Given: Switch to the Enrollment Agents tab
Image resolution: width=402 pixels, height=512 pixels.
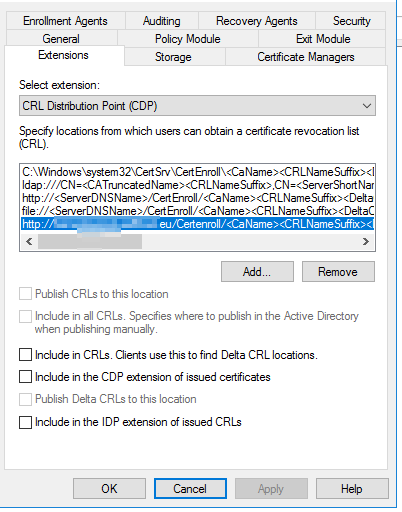Looking at the screenshot, I should point(65,21).
